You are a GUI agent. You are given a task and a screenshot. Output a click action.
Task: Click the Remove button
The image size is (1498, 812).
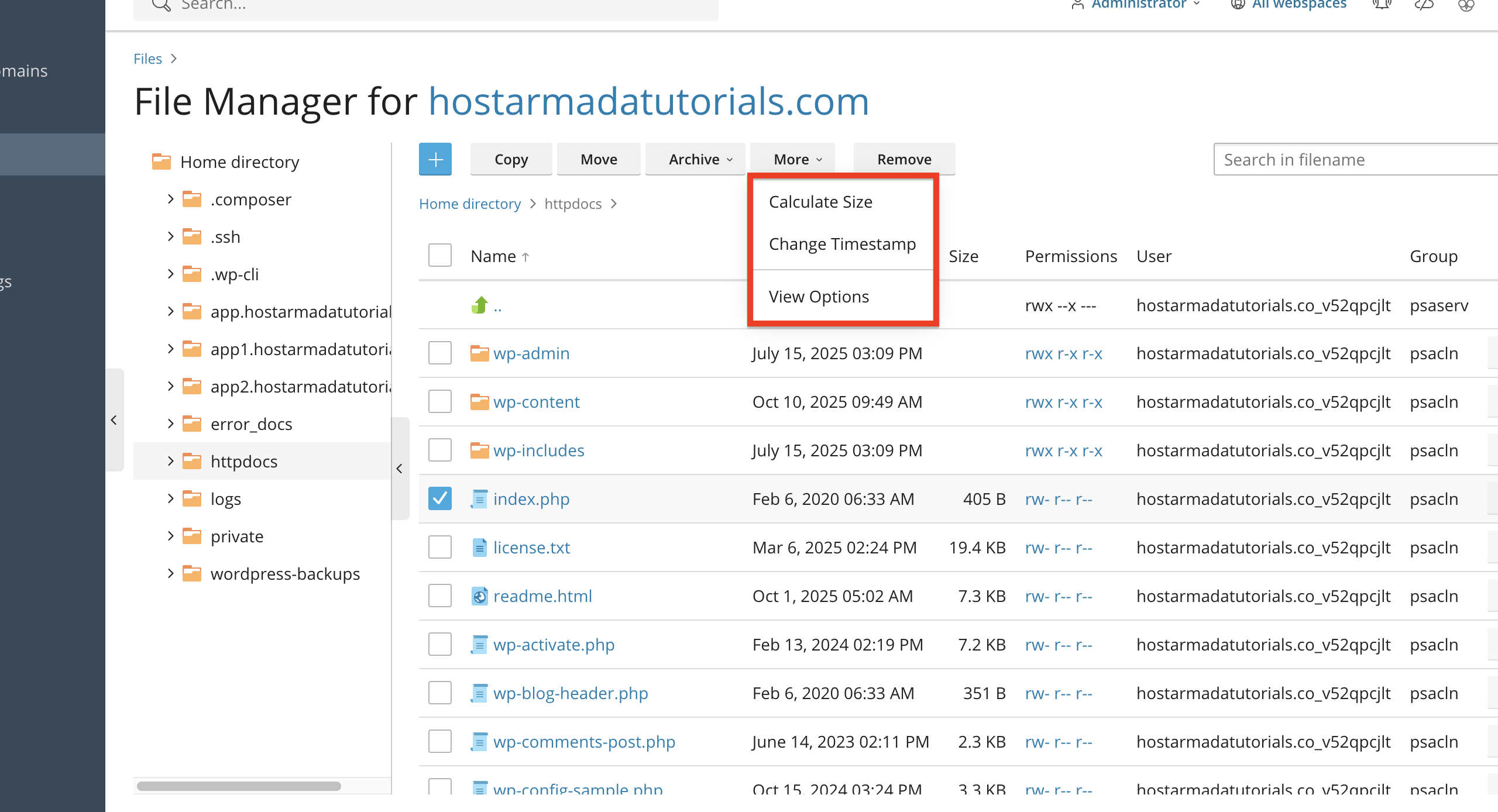(x=904, y=159)
